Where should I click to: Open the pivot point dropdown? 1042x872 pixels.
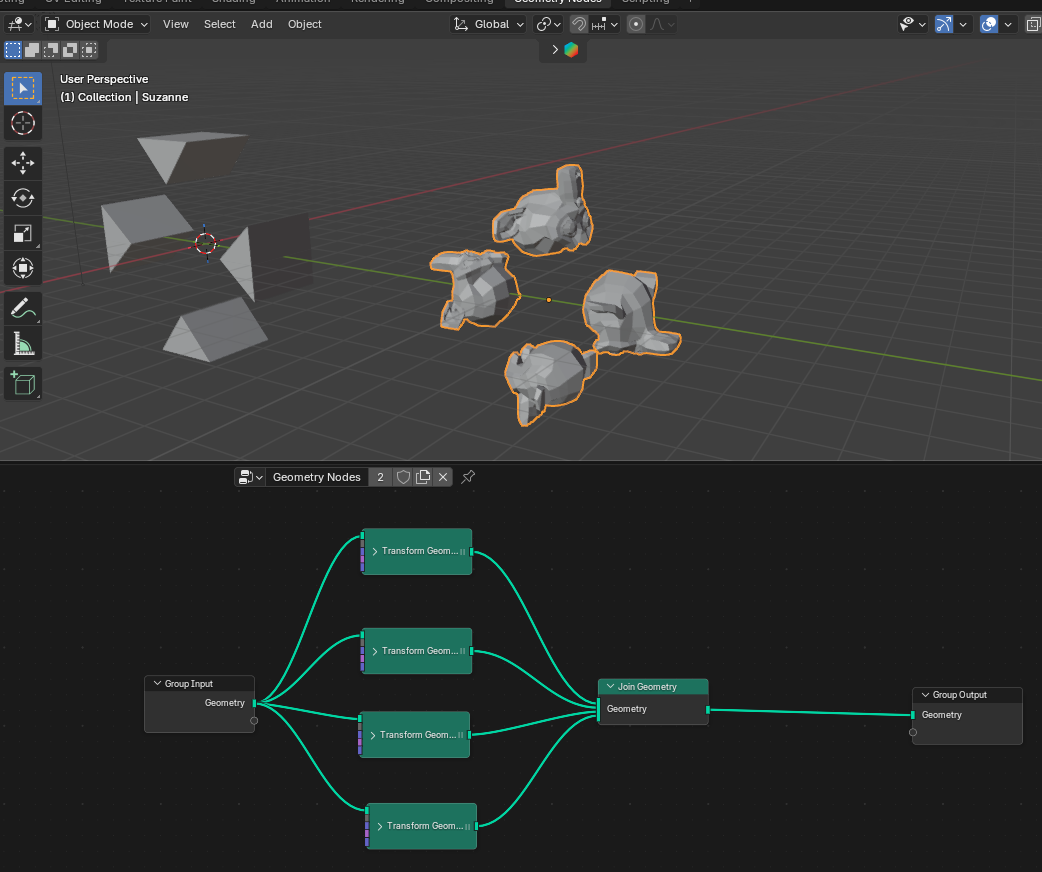tap(548, 25)
